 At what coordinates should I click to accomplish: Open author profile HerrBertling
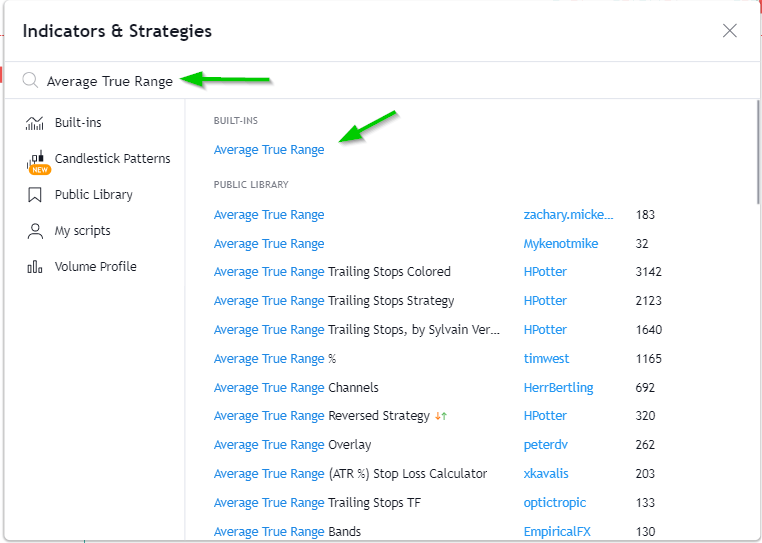pos(558,388)
